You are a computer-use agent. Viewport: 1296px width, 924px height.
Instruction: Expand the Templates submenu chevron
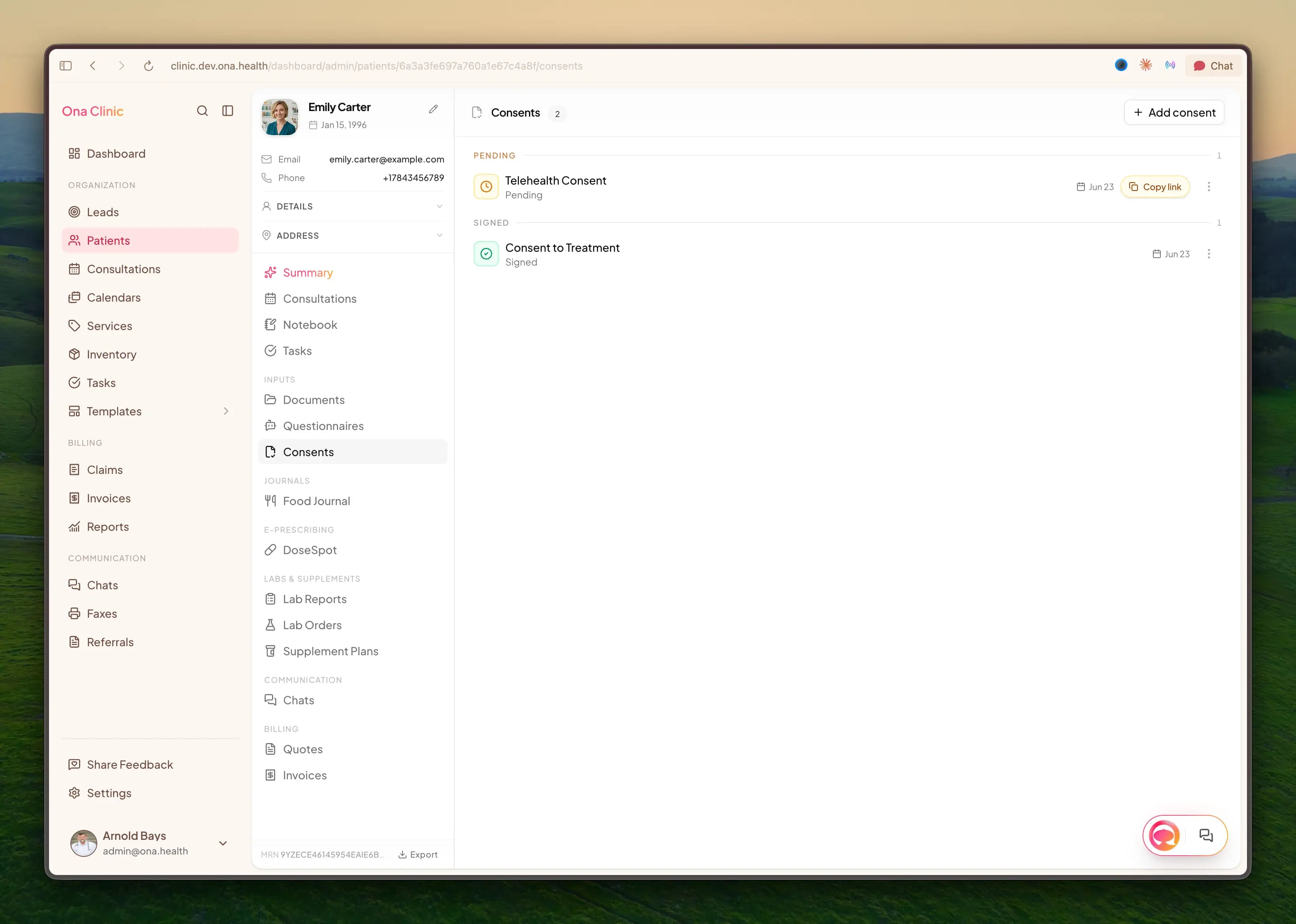[226, 411]
